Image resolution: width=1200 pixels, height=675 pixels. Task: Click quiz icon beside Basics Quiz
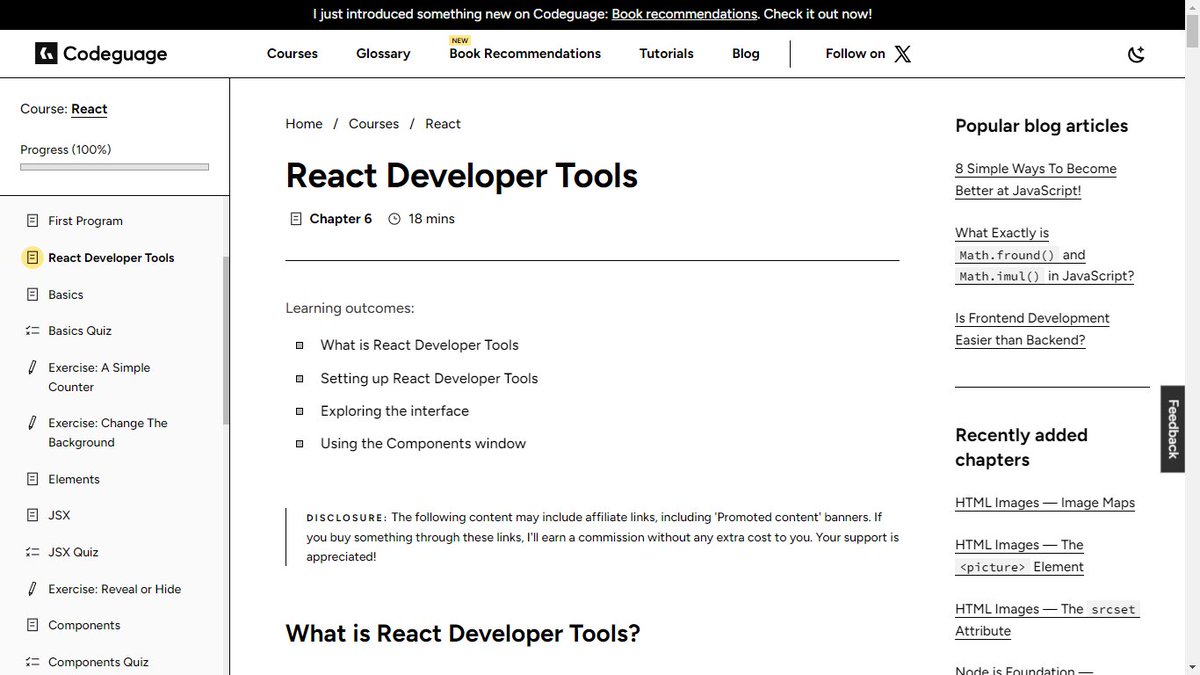[32, 331]
